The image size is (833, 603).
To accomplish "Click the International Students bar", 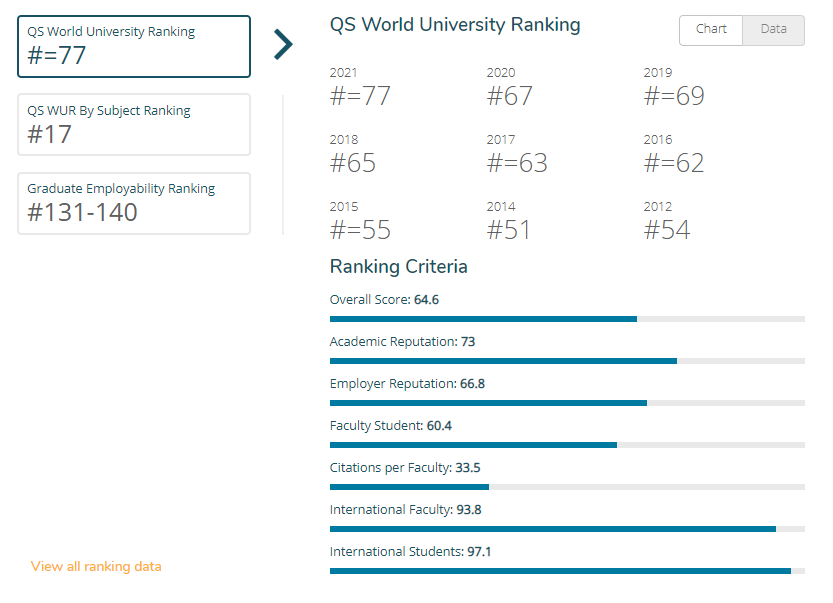I will pos(567,571).
